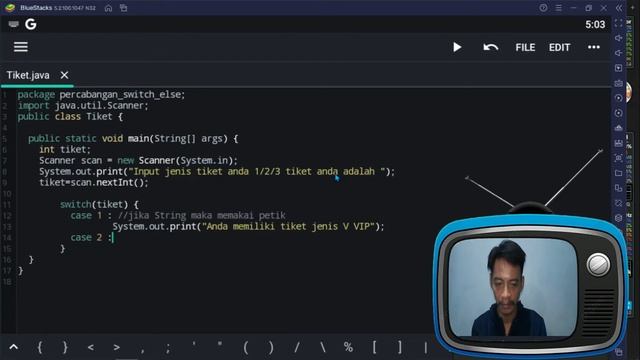Click the 5:03 clock in status bar
This screenshot has height=360, width=640.
[595, 24]
